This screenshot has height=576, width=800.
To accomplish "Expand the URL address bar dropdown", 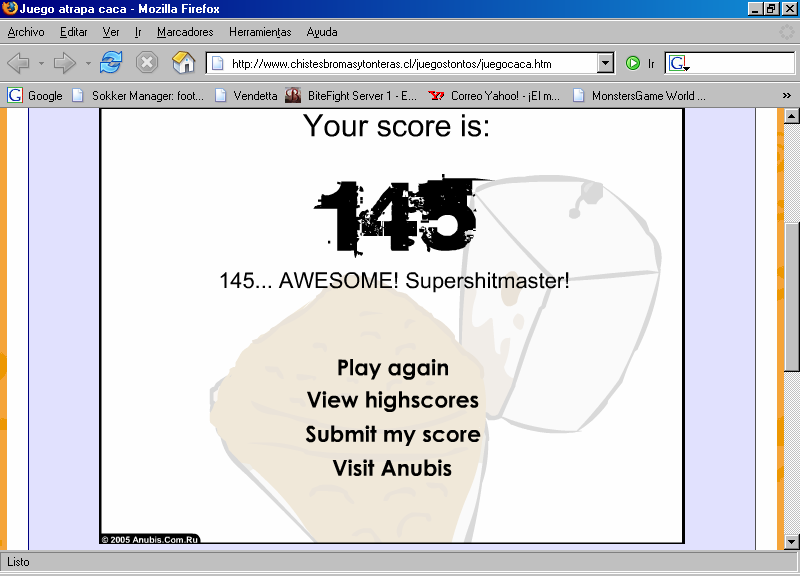I will (x=605, y=63).
